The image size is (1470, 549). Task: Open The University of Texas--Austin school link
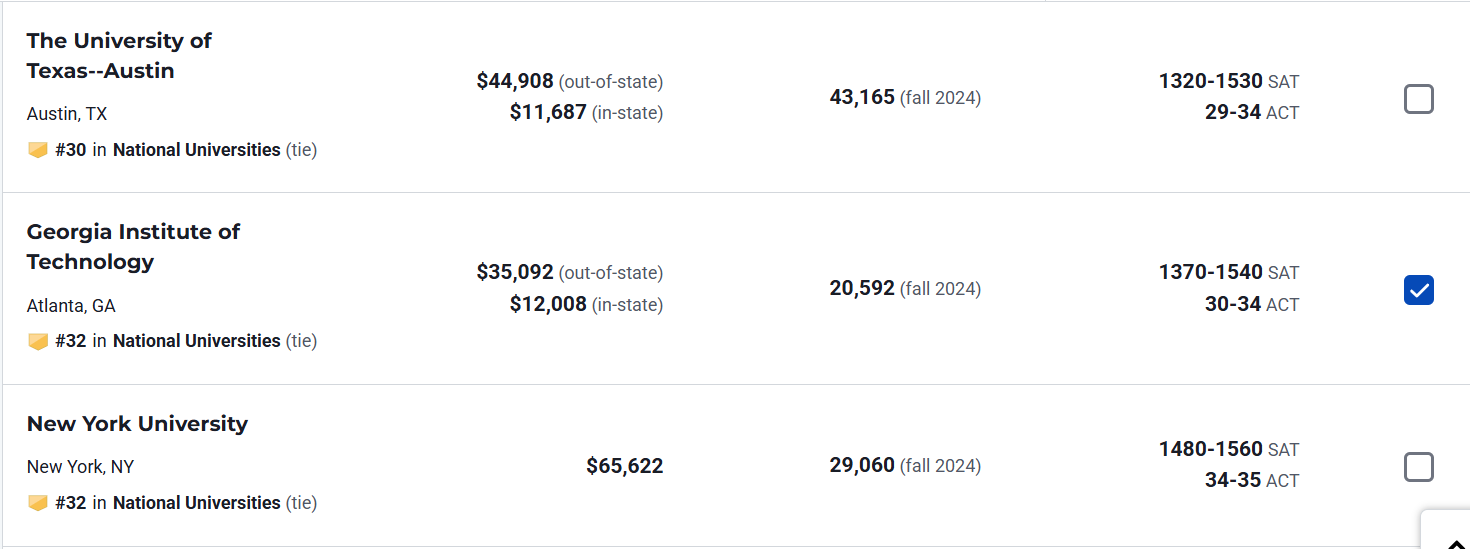(119, 56)
